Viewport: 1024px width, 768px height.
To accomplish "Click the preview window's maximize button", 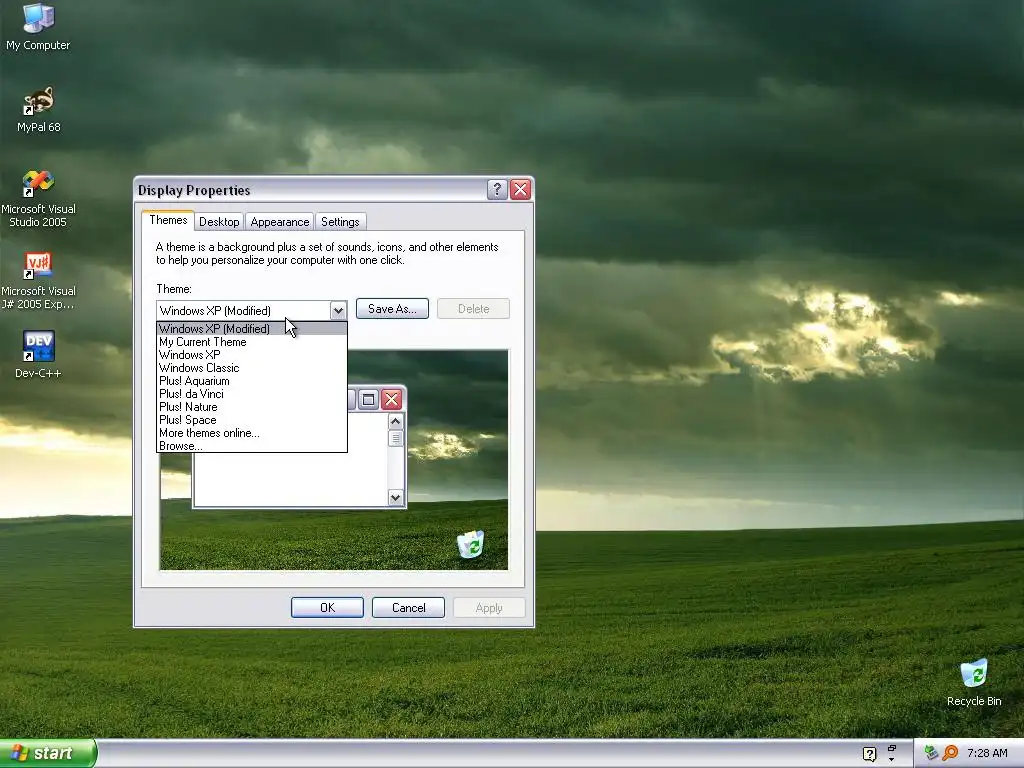I will point(368,399).
